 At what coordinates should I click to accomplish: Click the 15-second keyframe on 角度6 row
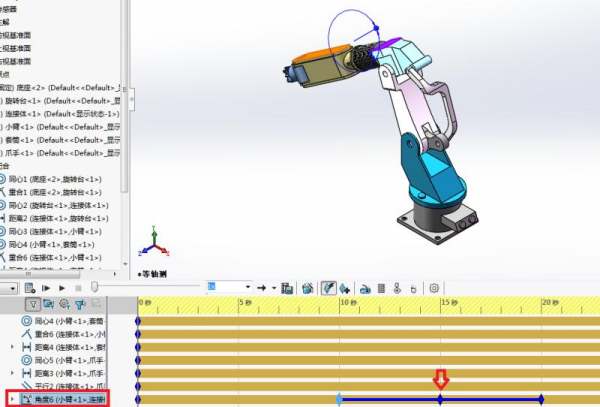click(x=441, y=400)
